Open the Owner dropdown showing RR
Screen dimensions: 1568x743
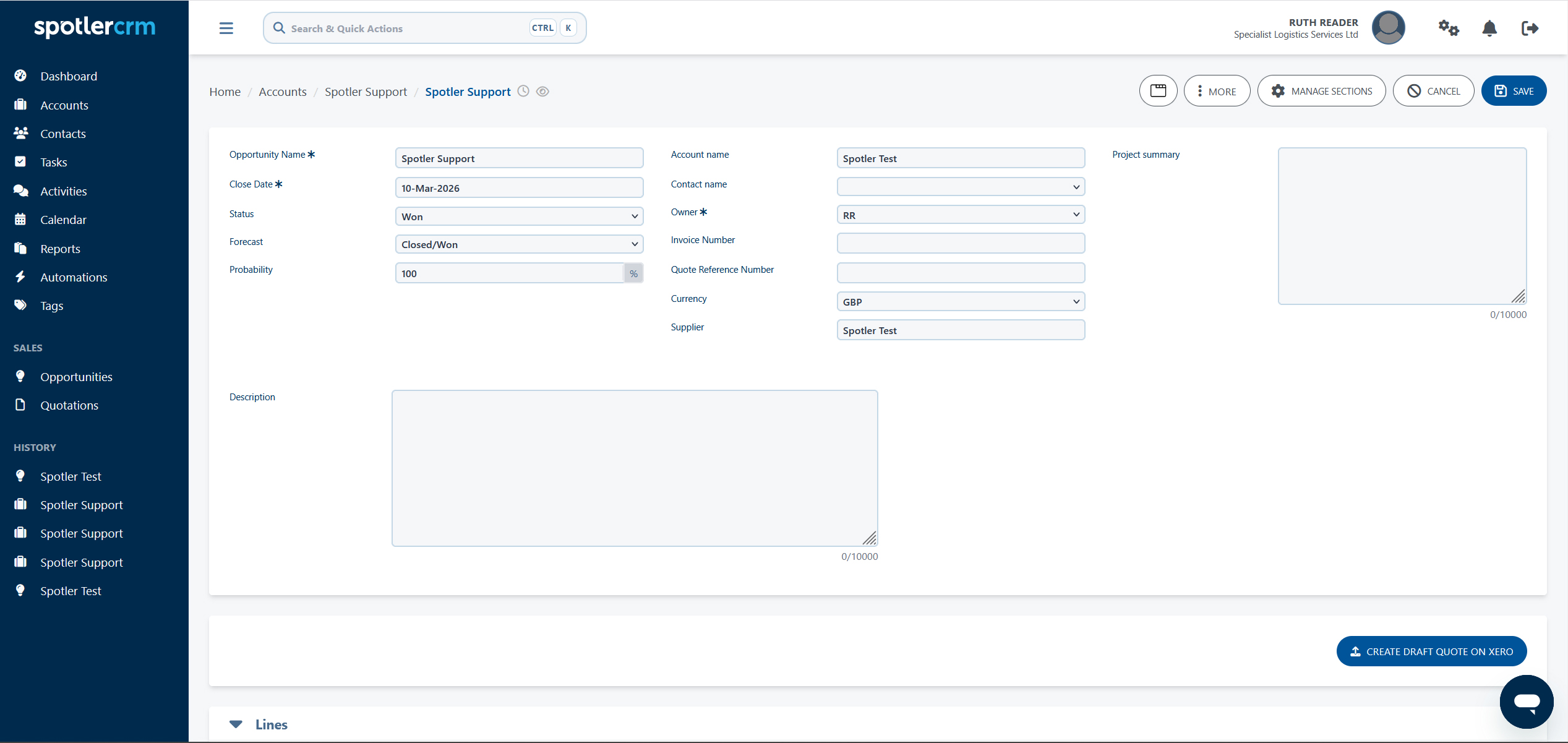961,215
